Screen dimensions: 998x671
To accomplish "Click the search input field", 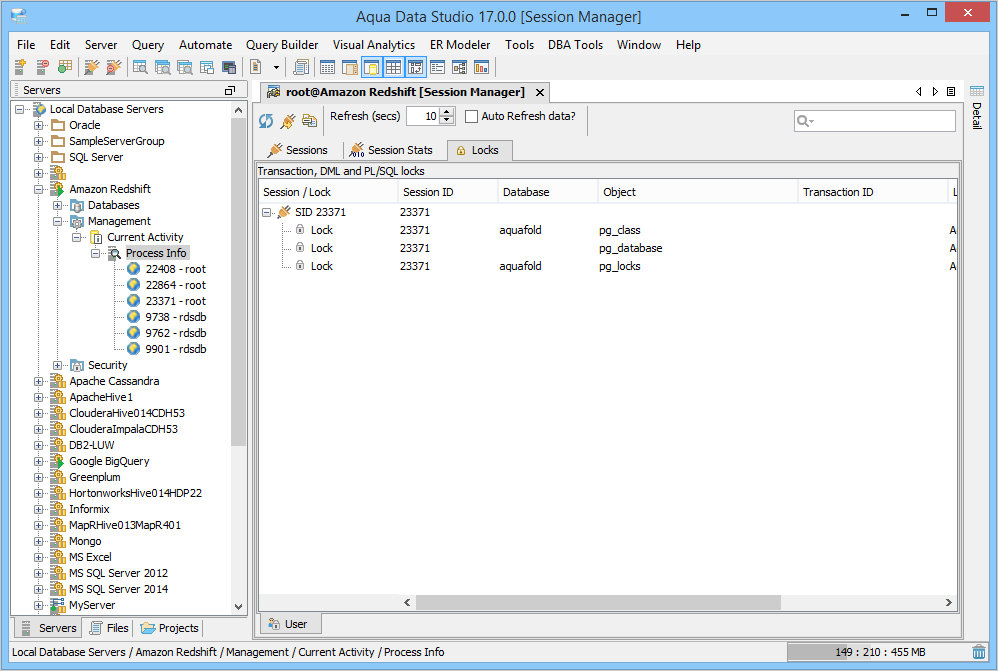I will (875, 121).
